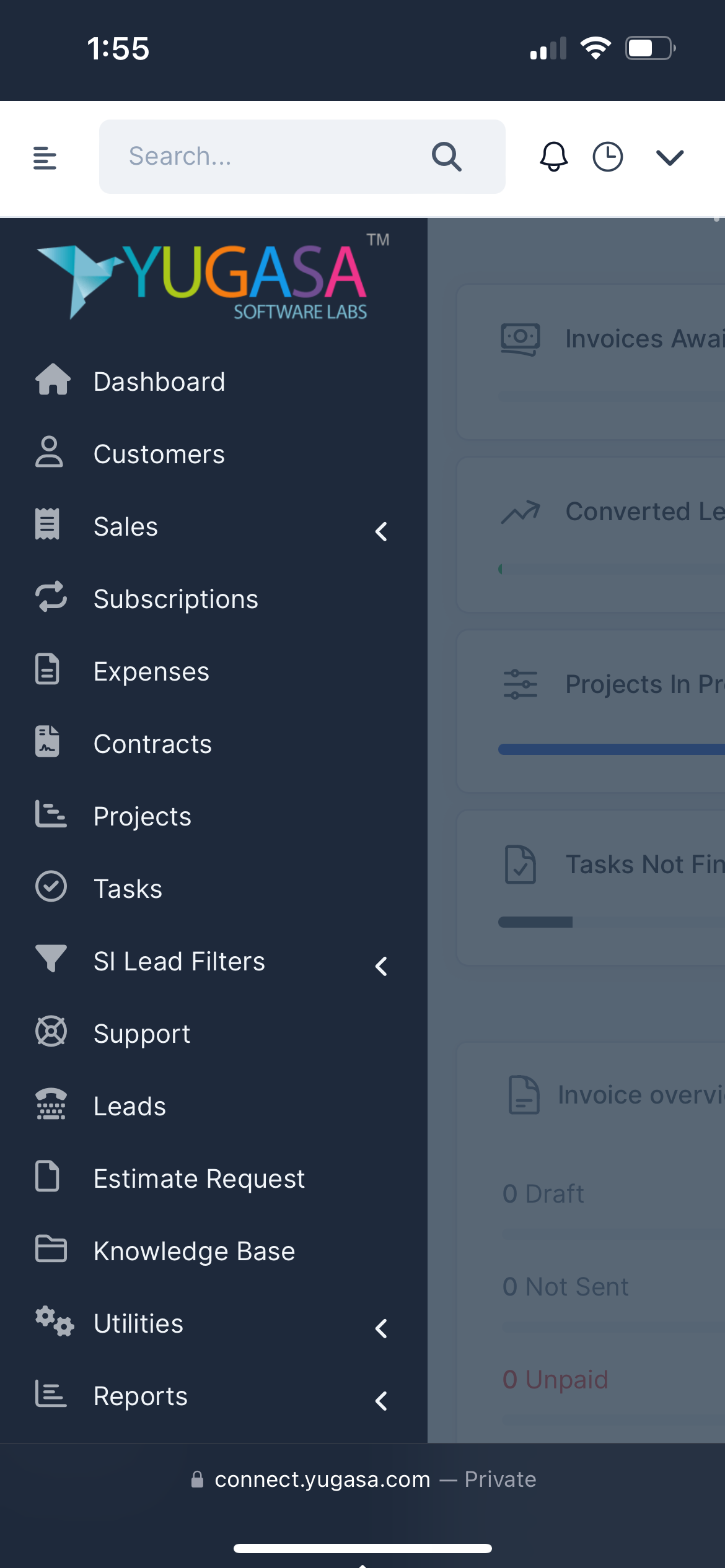Click the Dashboard home icon
This screenshot has width=725, height=1568.
[53, 379]
